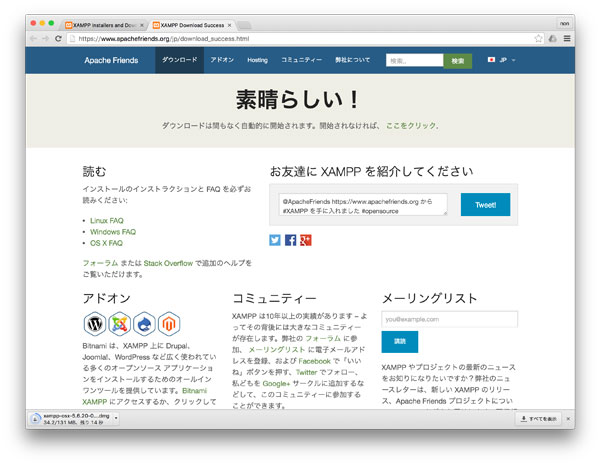Click the downloading xampp dmg file icon
The image size is (600, 465).
pyautogui.click(x=35, y=419)
